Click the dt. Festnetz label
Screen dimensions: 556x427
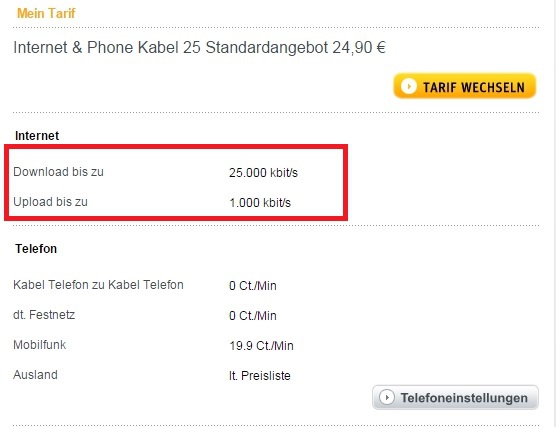(44, 315)
